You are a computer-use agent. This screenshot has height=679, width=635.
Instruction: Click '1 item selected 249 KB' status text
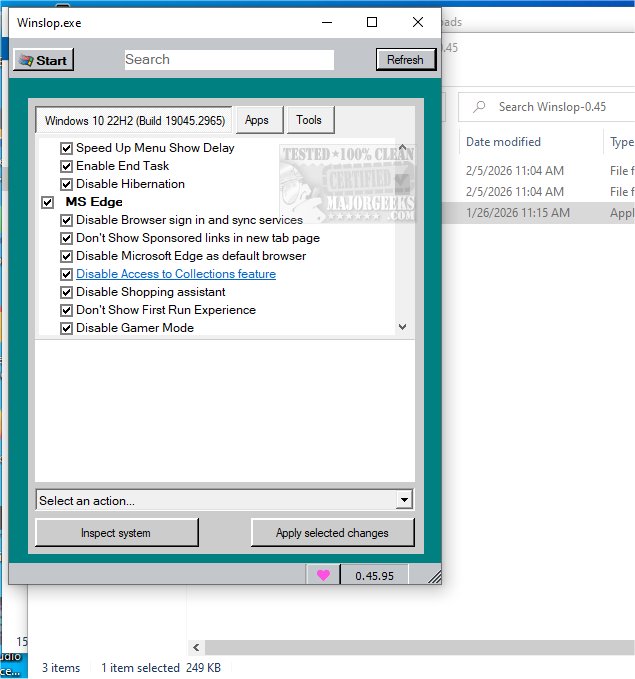point(161,667)
